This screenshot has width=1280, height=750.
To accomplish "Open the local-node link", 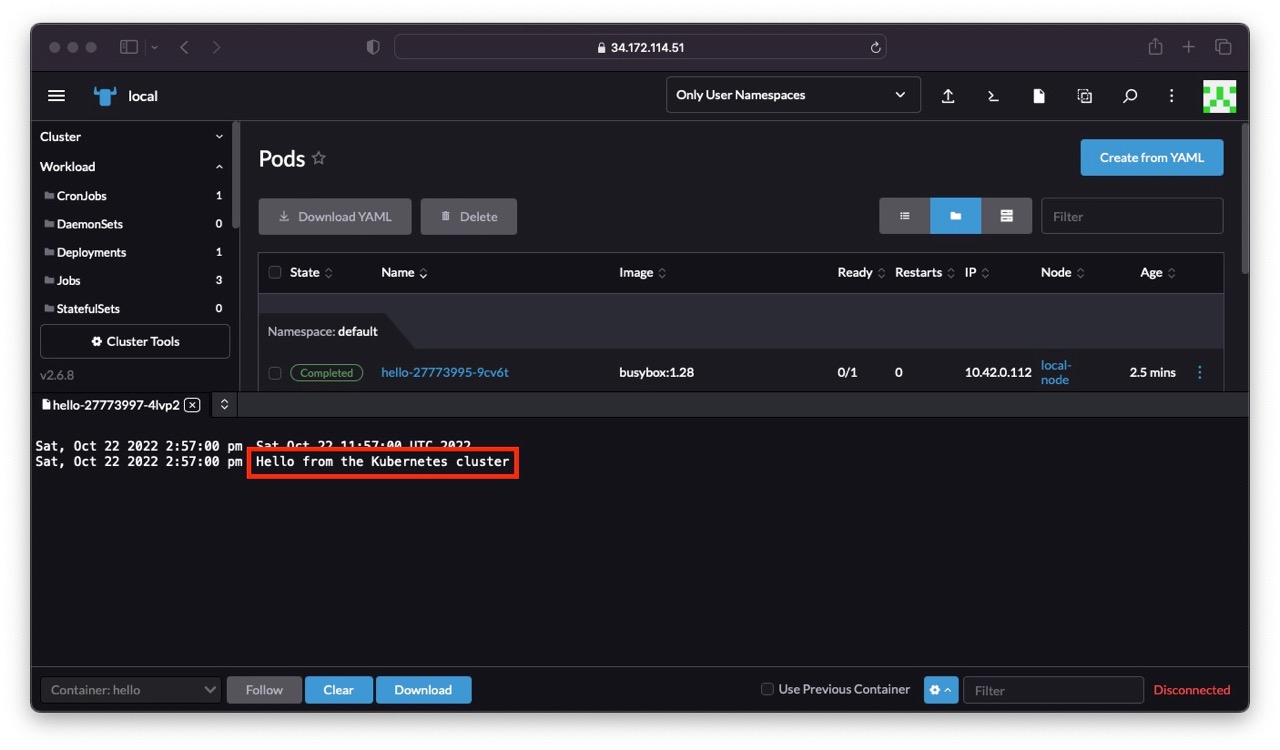I will tap(1056, 372).
